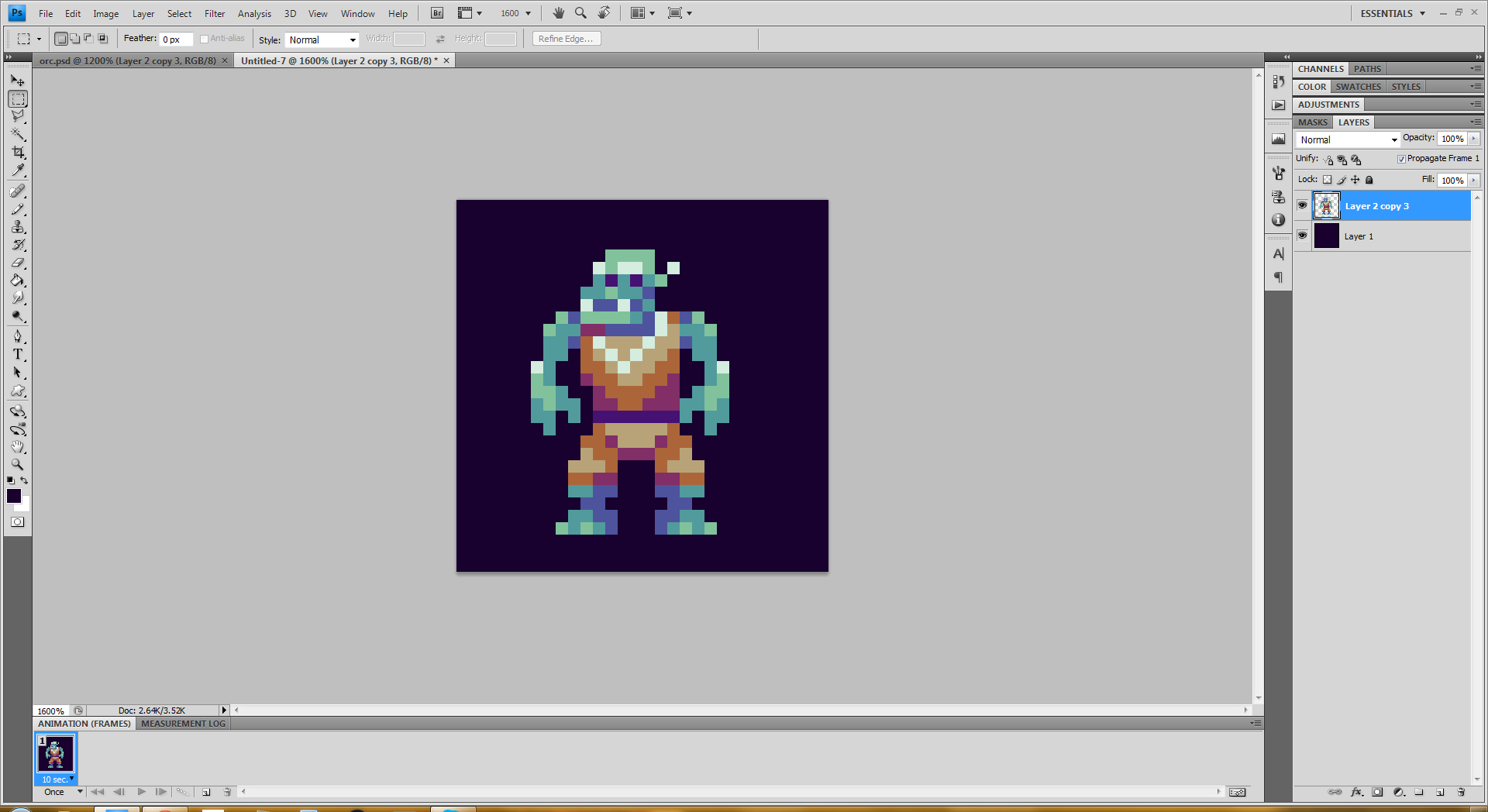Hide Layer 1 visibility

pos(1302,236)
